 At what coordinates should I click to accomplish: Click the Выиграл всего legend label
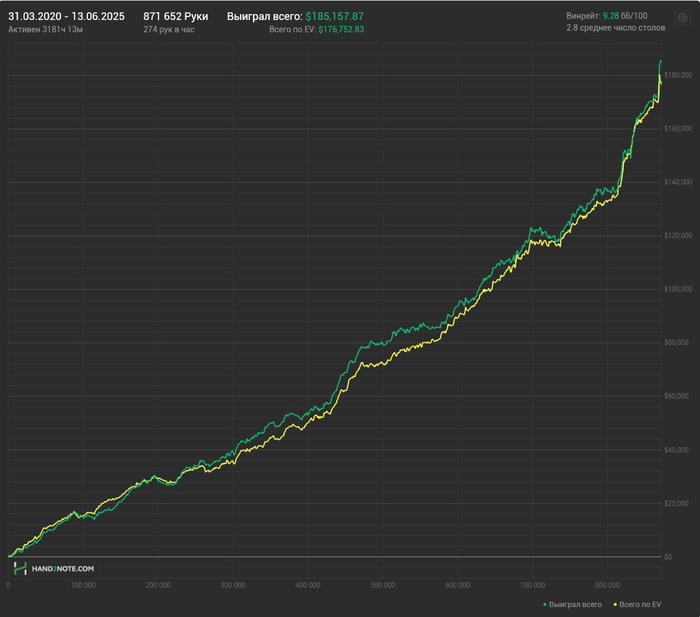coord(575,604)
